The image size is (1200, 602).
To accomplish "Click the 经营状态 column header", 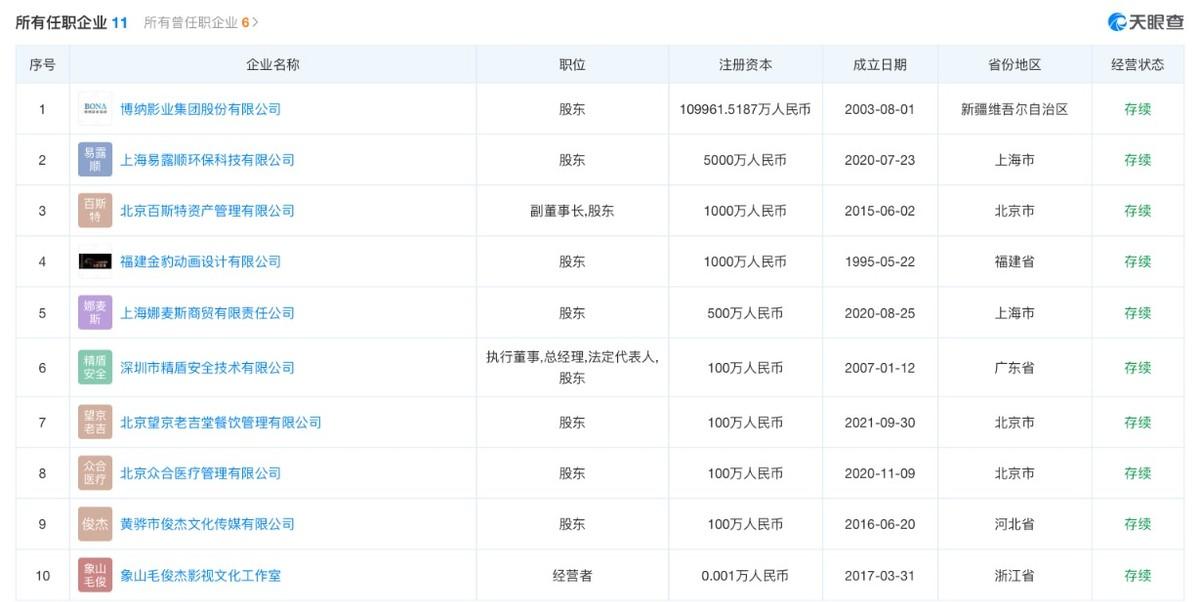I will 1138,64.
